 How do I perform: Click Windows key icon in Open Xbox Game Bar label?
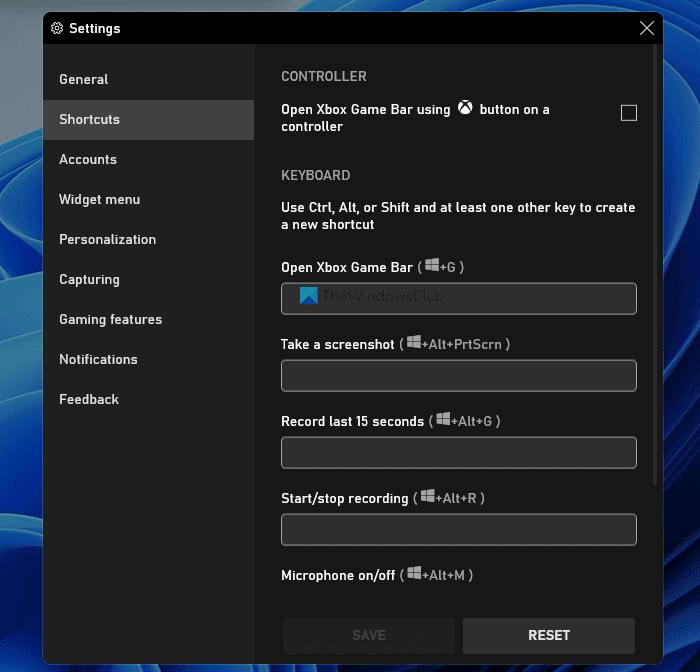432,265
